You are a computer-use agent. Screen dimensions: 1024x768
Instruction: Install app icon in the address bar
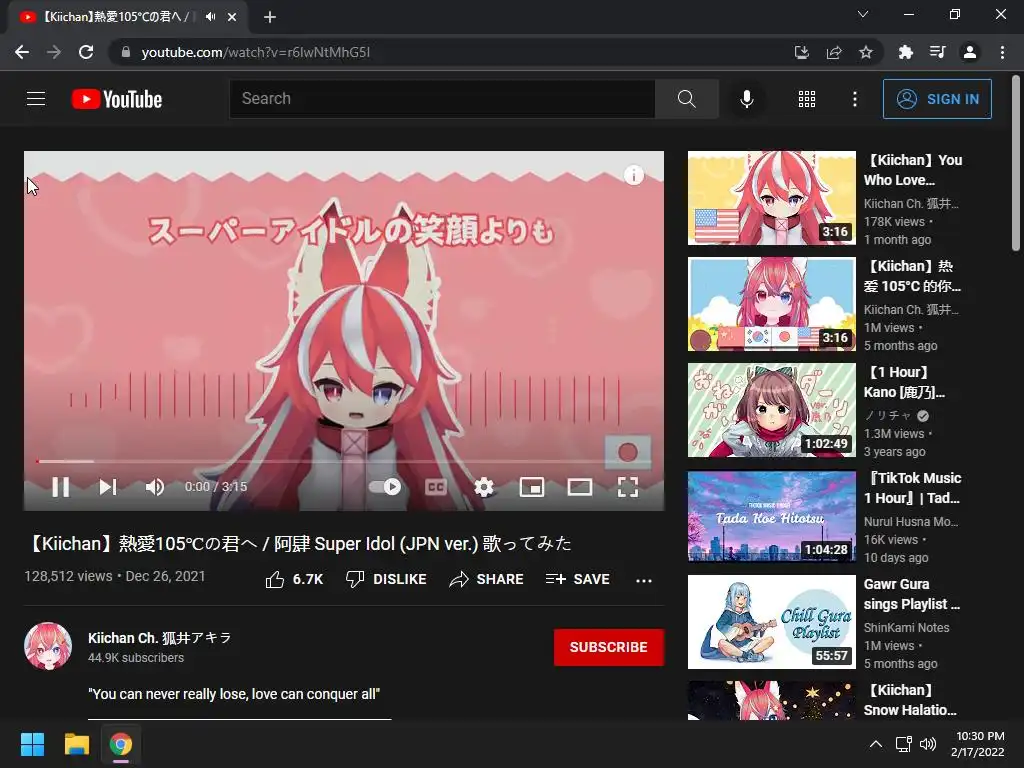point(802,52)
